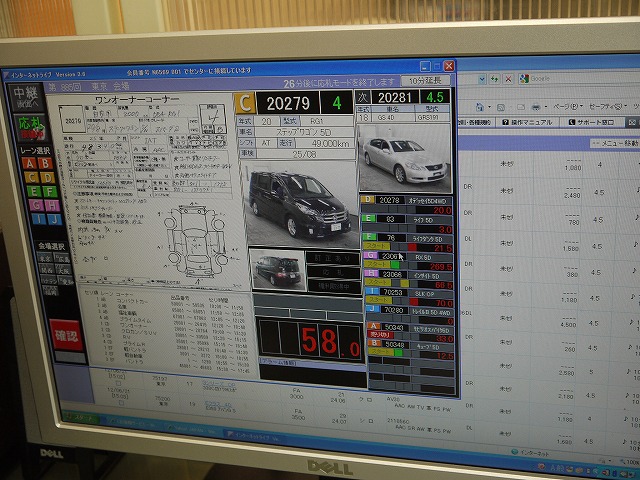
Task: Select lane I in lane selection
Action: coord(38,219)
